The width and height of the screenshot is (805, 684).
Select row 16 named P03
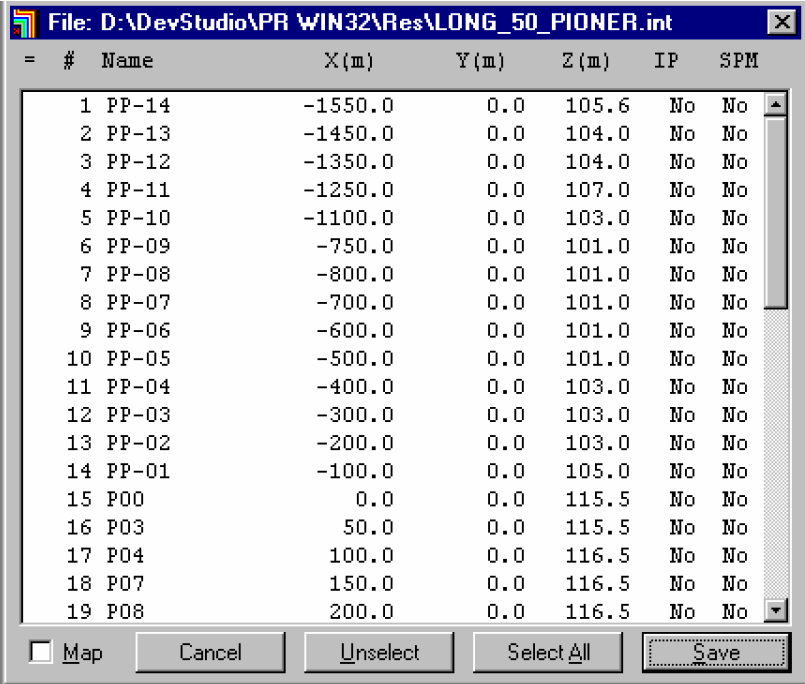393,527
